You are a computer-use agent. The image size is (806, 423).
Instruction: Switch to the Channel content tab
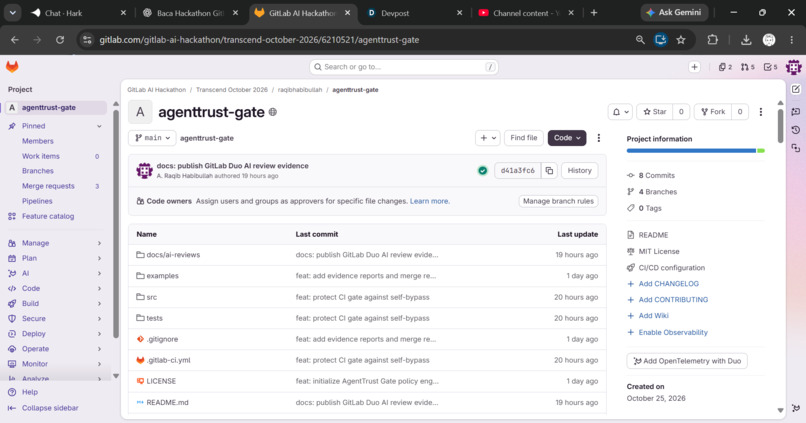point(525,13)
